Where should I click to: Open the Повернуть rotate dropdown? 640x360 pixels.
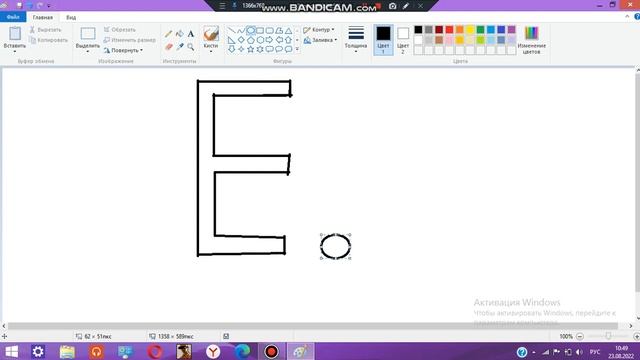[x=123, y=50]
